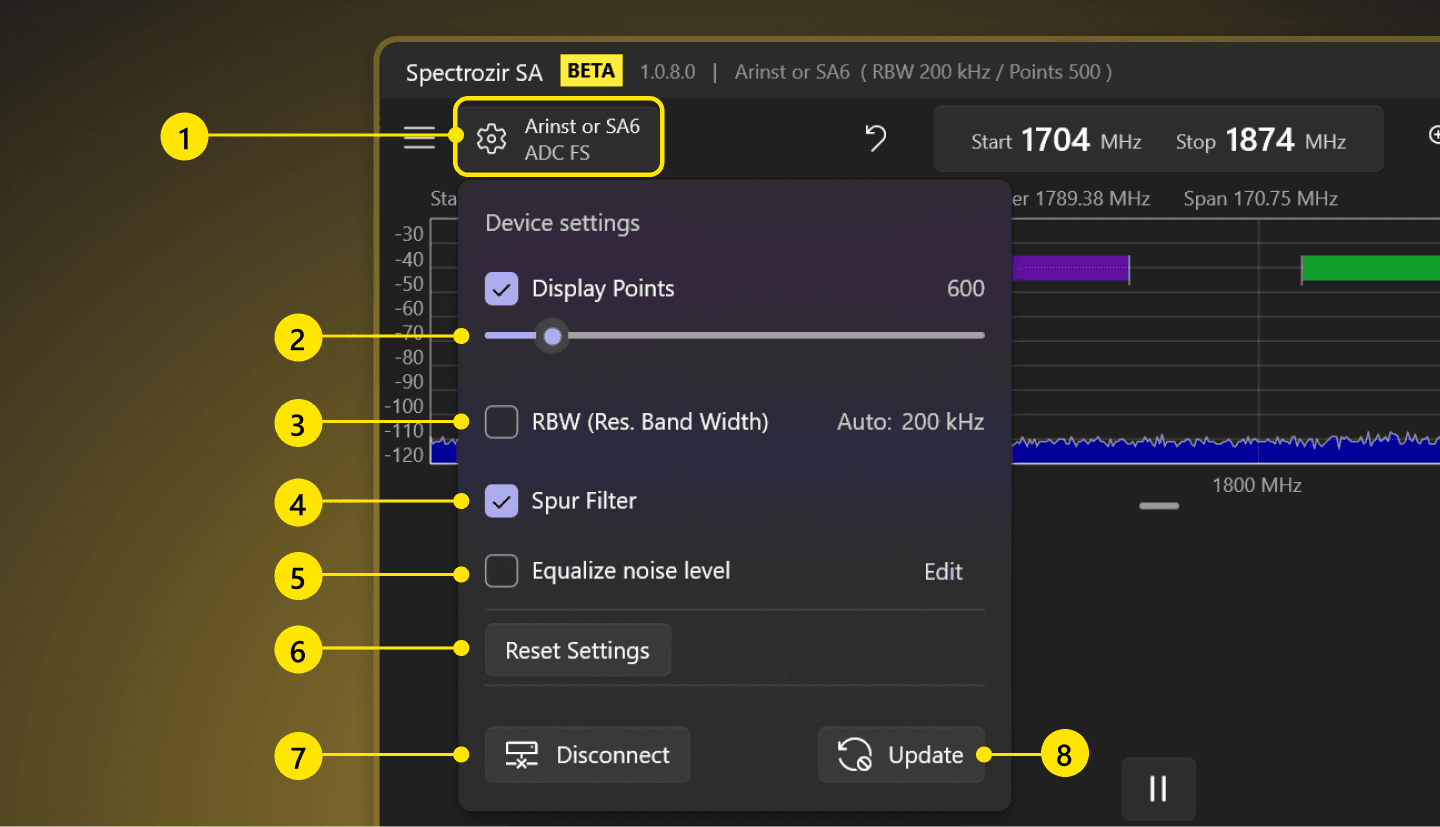Screen dimensions: 1440x827
Task: Toggle the Display Points checkbox
Action: [501, 289]
